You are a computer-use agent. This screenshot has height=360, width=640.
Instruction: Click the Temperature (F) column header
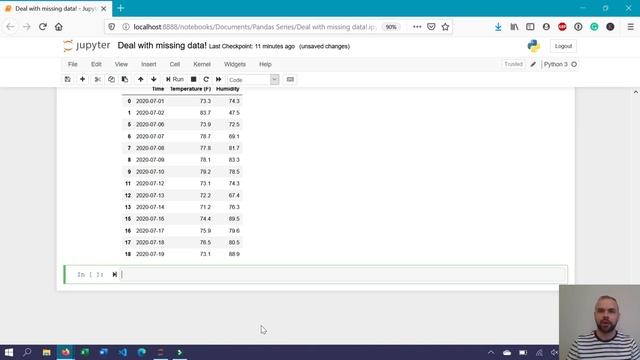pos(190,89)
